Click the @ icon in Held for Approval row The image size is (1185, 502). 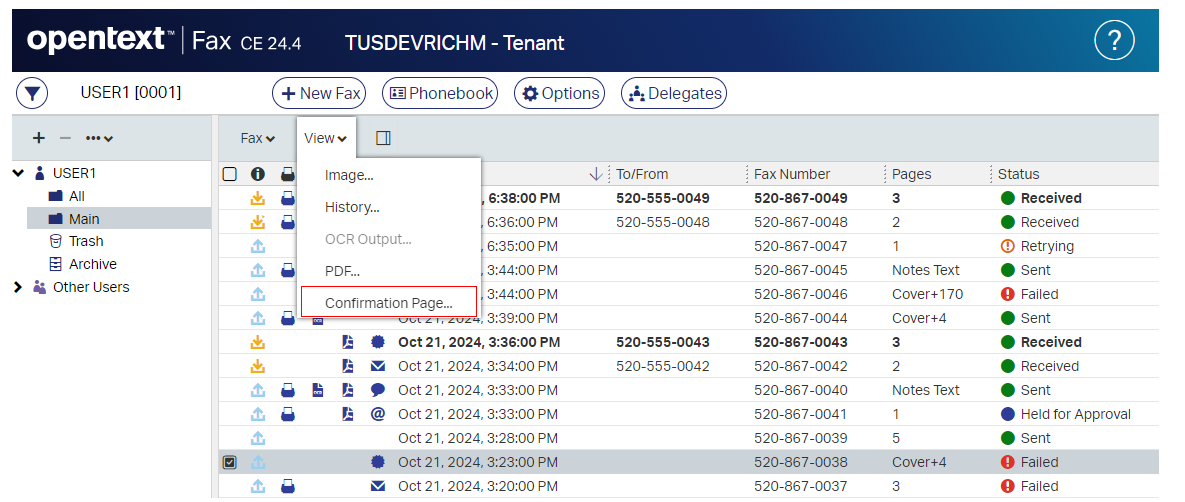pos(378,414)
